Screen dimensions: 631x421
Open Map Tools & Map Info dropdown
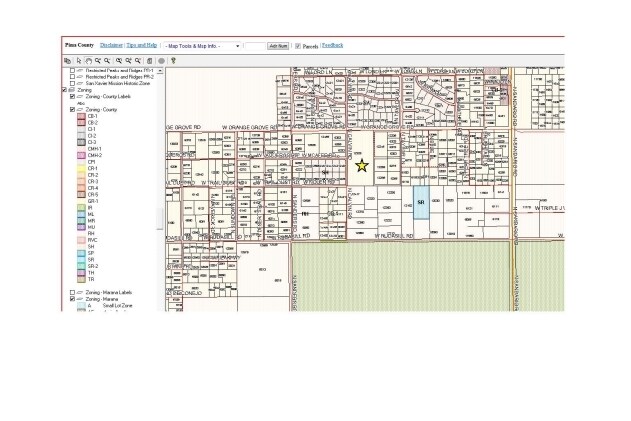pyautogui.click(x=201, y=46)
